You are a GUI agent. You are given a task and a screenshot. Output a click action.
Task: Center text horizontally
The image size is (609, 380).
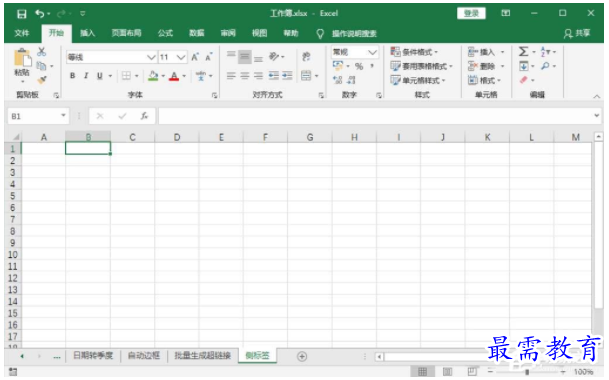(245, 76)
